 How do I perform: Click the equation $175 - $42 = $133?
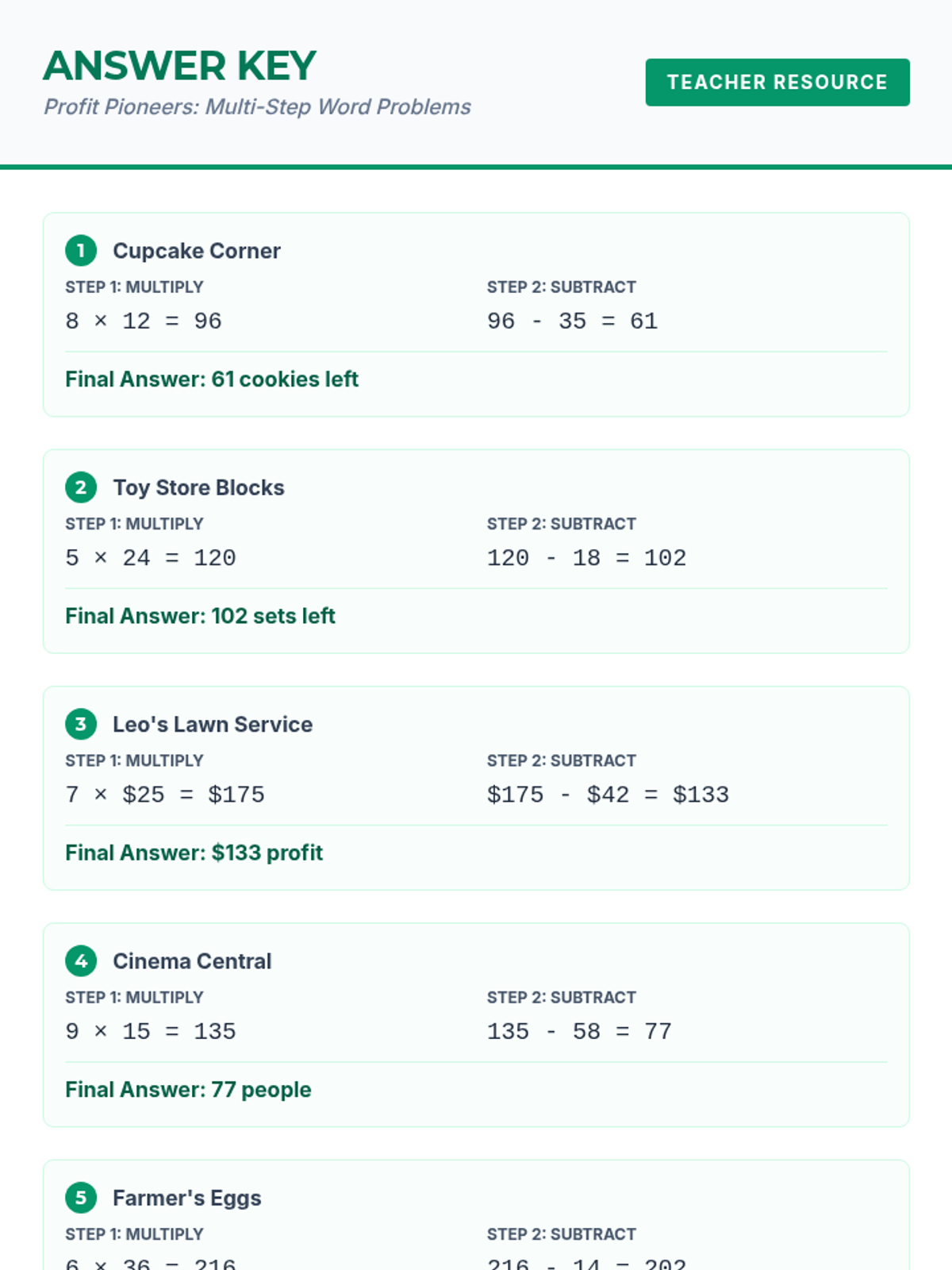pyautogui.click(x=608, y=795)
